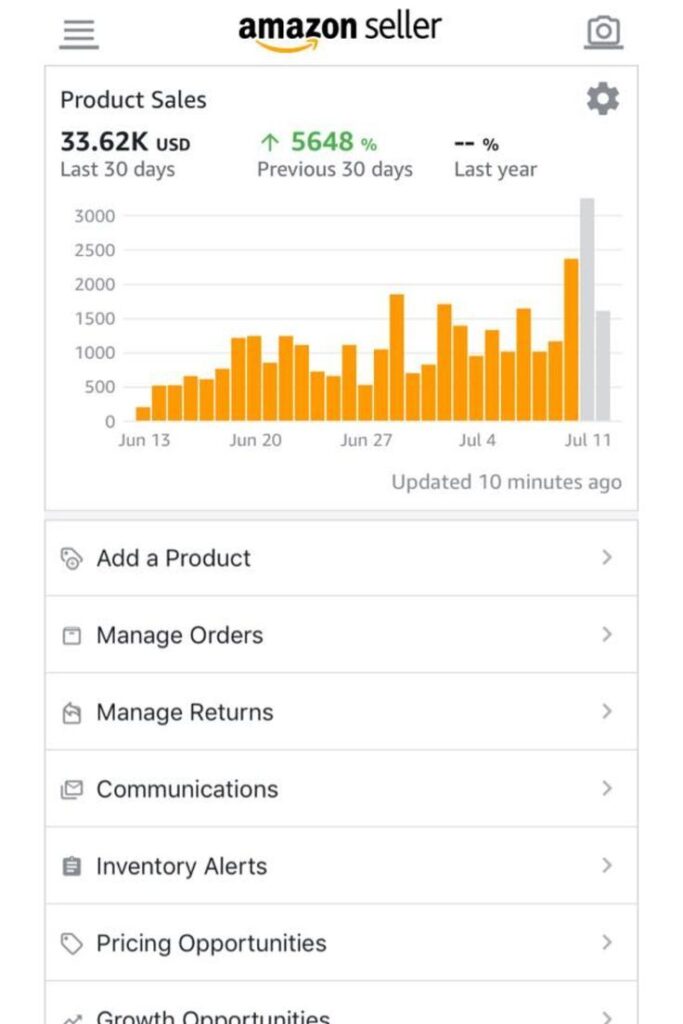Open Growth Opportunities entry
The width and height of the screenshot is (683, 1024).
click(341, 1003)
